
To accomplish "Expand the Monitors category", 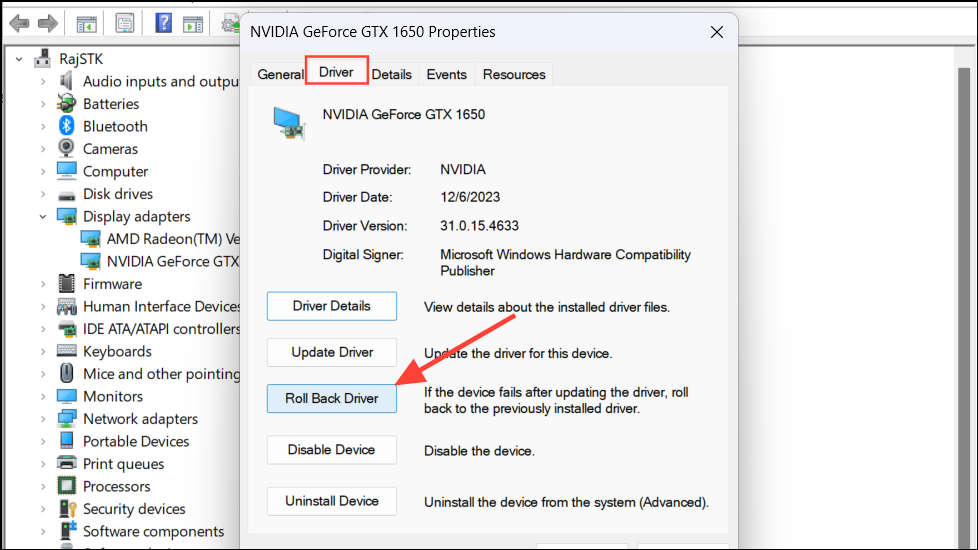I will tap(43, 396).
